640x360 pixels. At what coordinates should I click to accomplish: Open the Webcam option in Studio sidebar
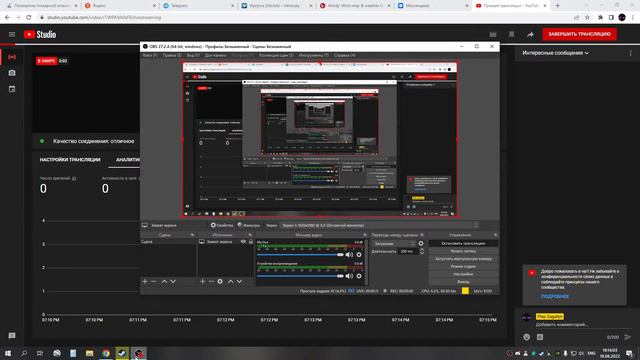(x=12, y=73)
